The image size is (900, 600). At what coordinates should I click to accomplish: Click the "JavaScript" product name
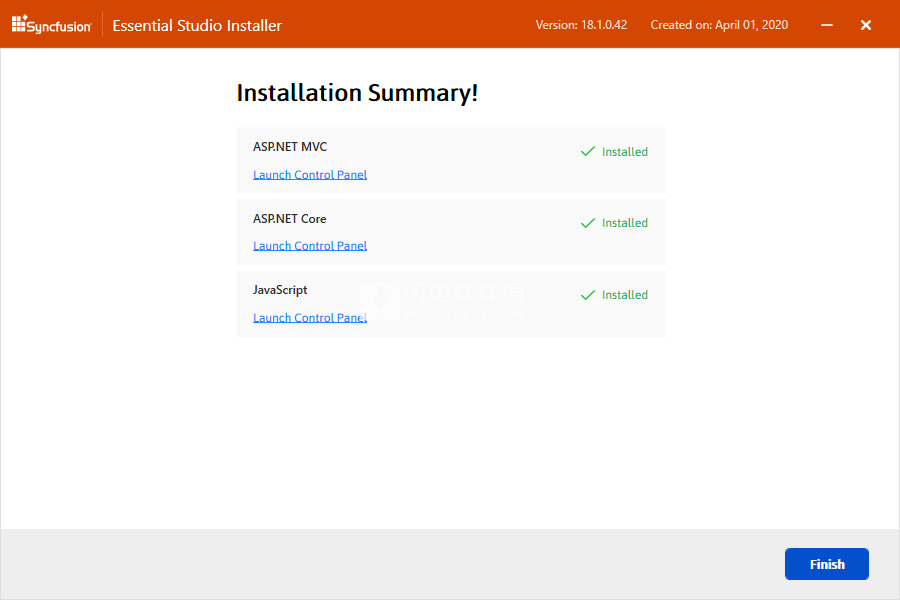280,290
